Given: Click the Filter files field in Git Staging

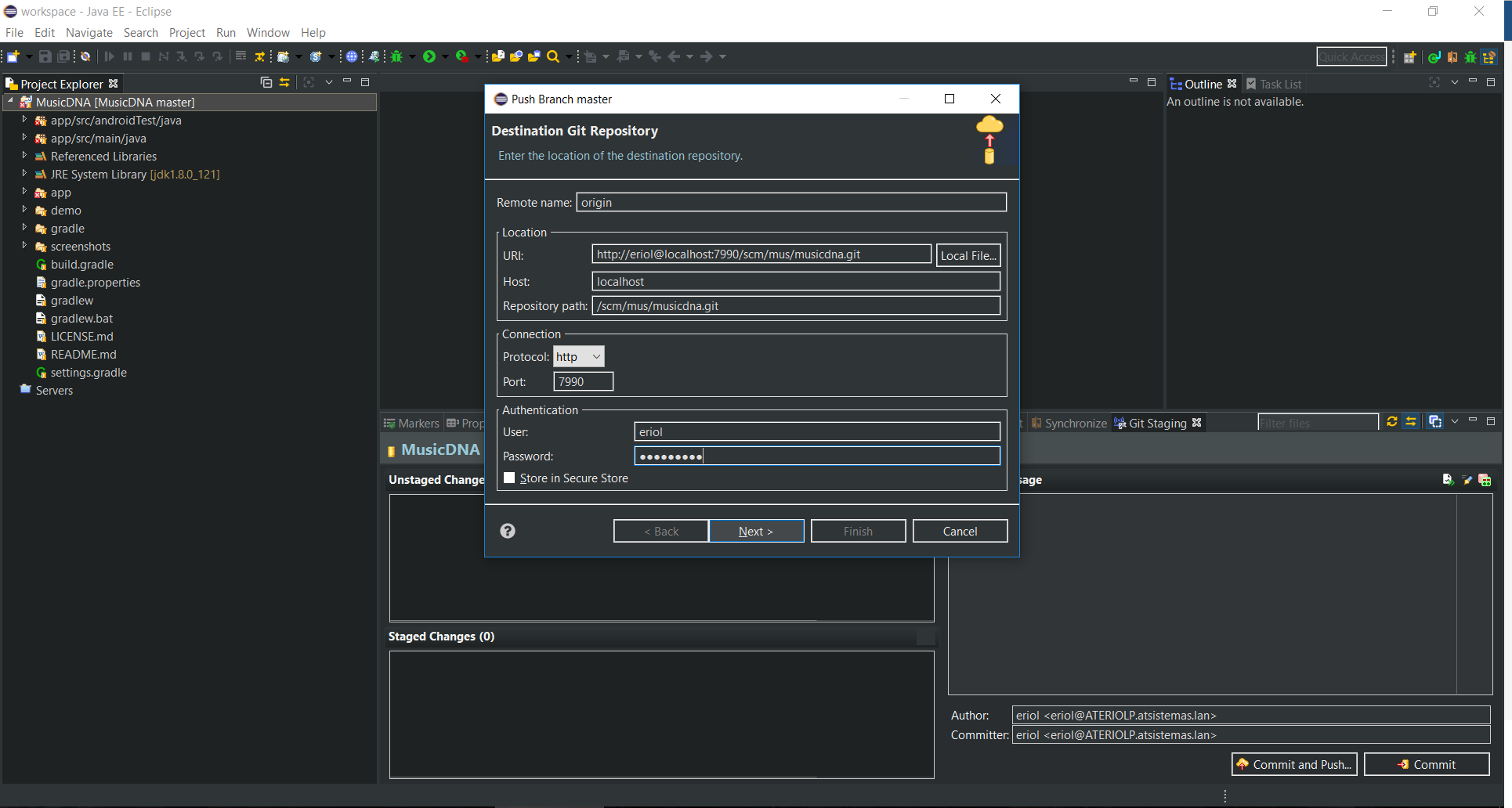Looking at the screenshot, I should click(x=1318, y=423).
